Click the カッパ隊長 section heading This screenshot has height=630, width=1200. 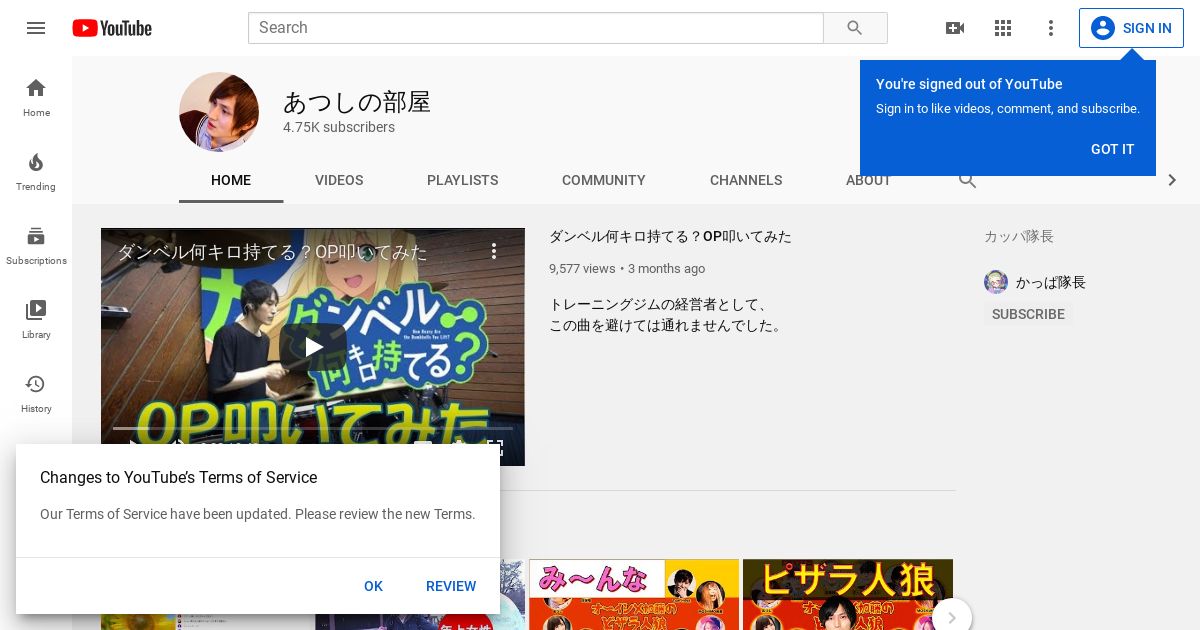point(1019,236)
